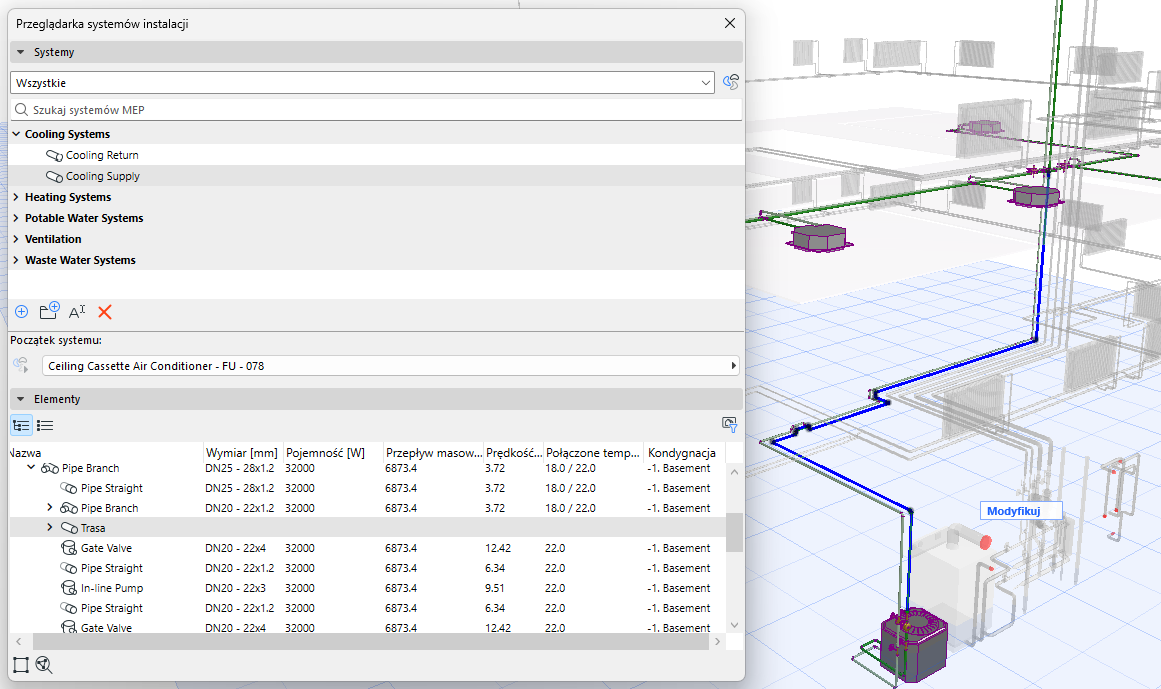Image resolution: width=1161 pixels, height=689 pixels.
Task: Click the Cooling Supply pipe icon
Action: click(54, 176)
